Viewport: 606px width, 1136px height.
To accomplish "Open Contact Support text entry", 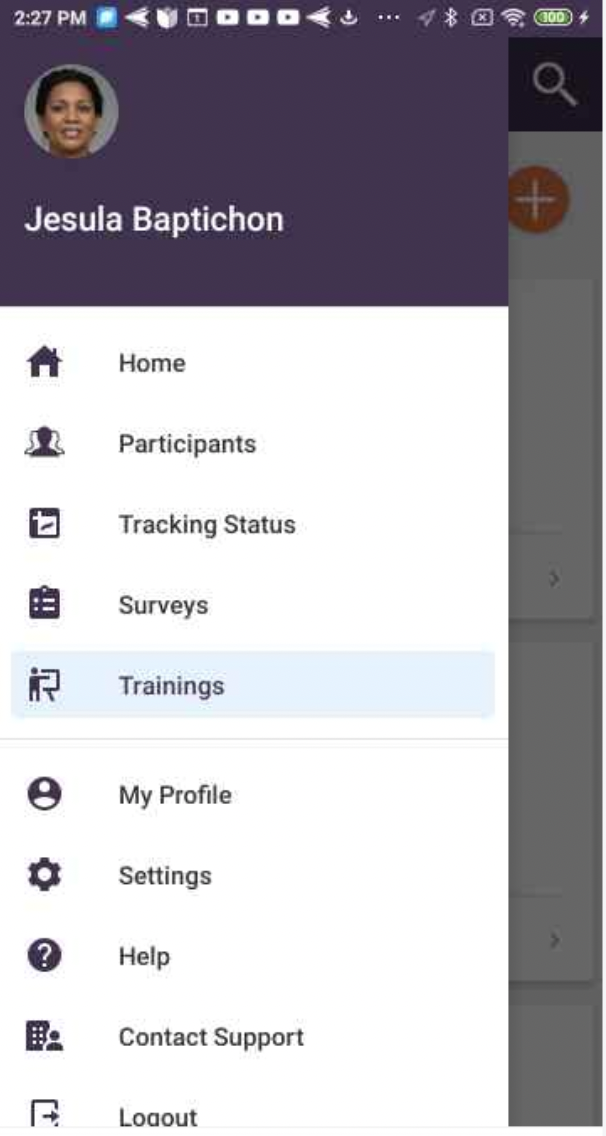I will pyautogui.click(x=211, y=1037).
